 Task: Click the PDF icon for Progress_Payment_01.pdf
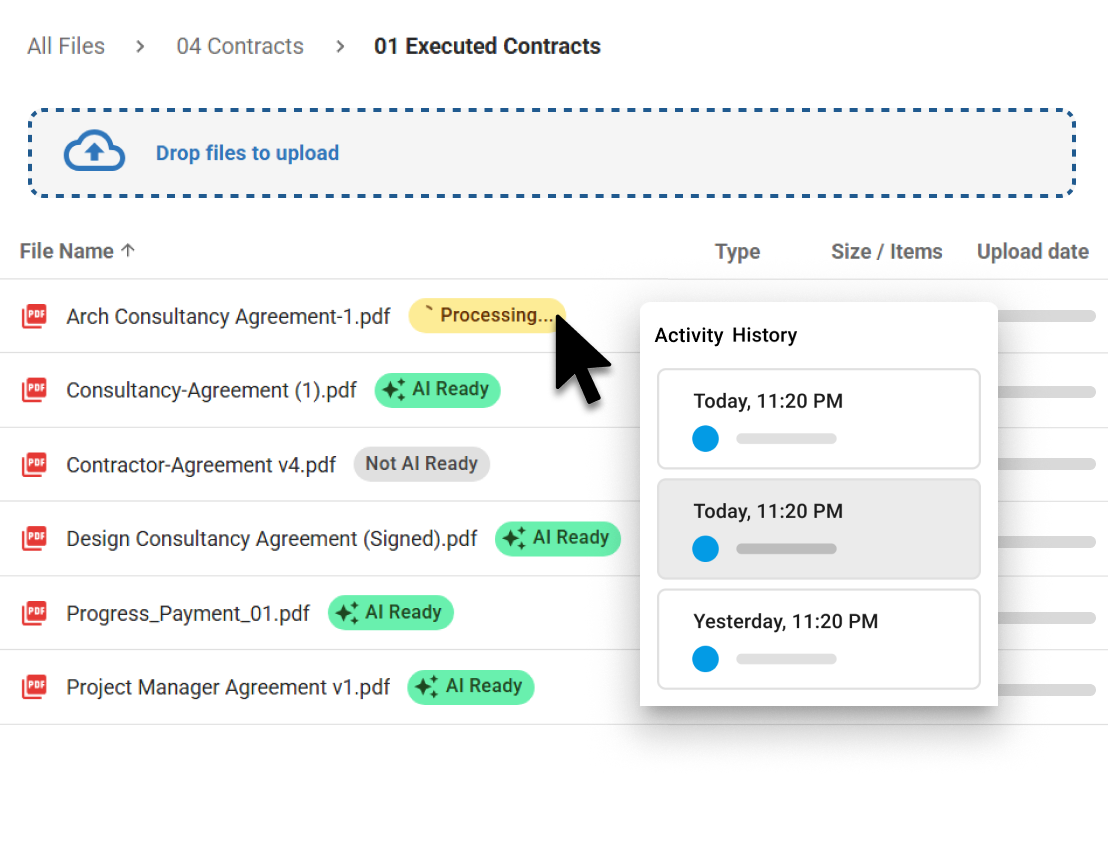[35, 612]
